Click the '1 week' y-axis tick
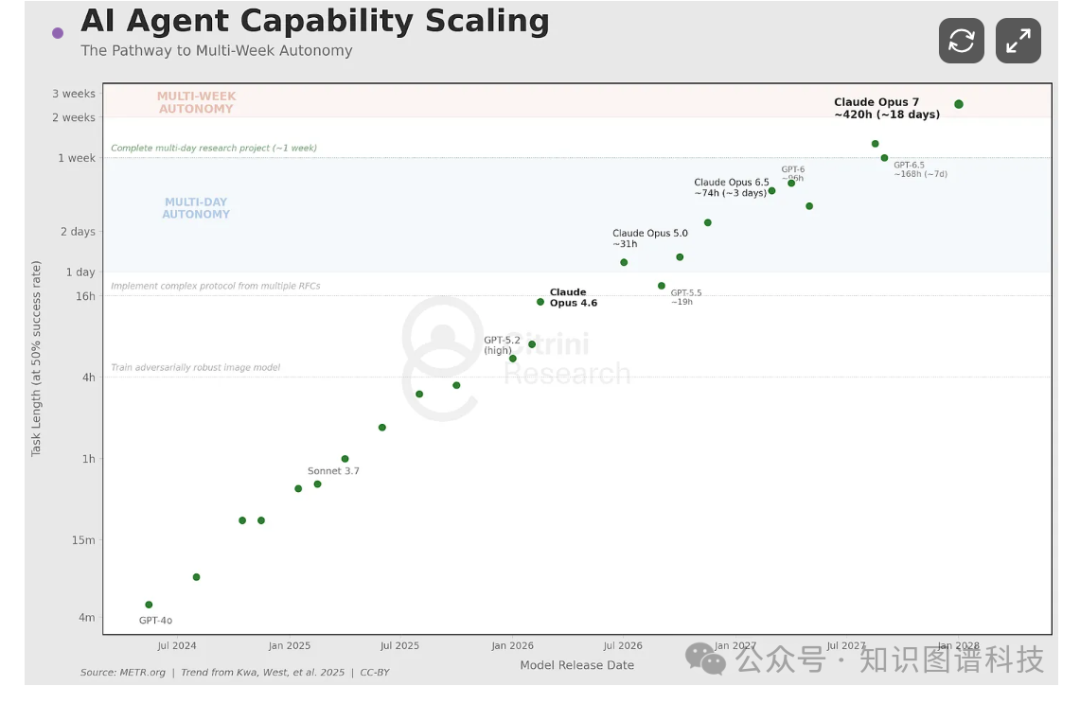This screenshot has width=1080, height=703. pos(76,158)
